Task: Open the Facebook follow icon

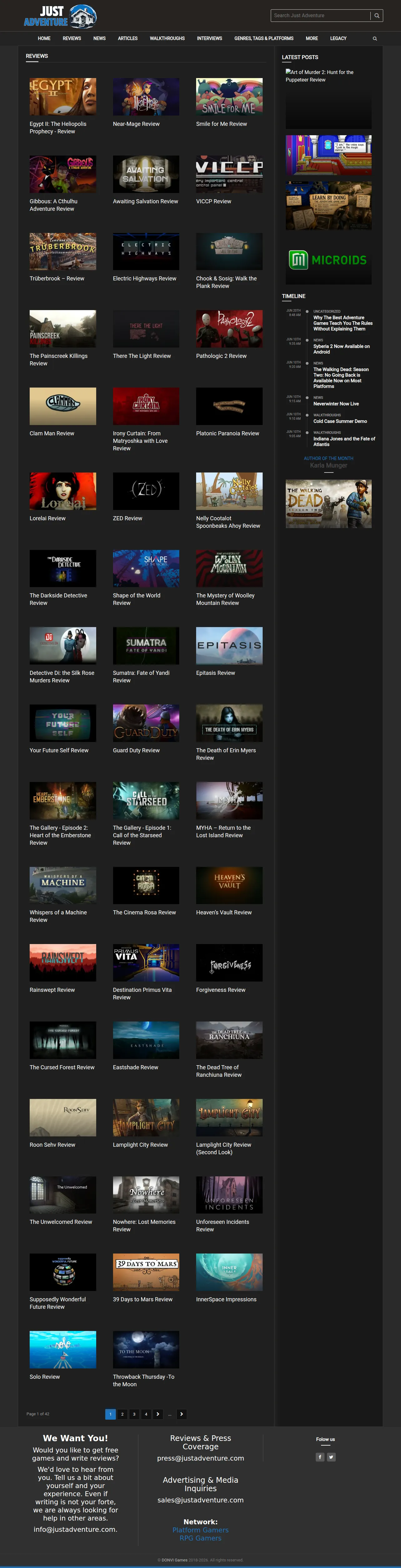Action: click(320, 1457)
